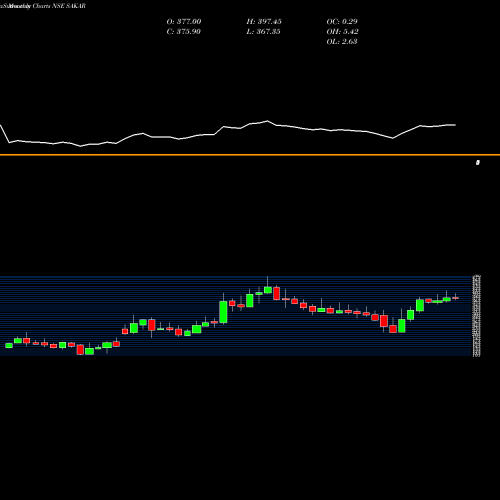Click the zero label beside the orange line

click(478, 162)
